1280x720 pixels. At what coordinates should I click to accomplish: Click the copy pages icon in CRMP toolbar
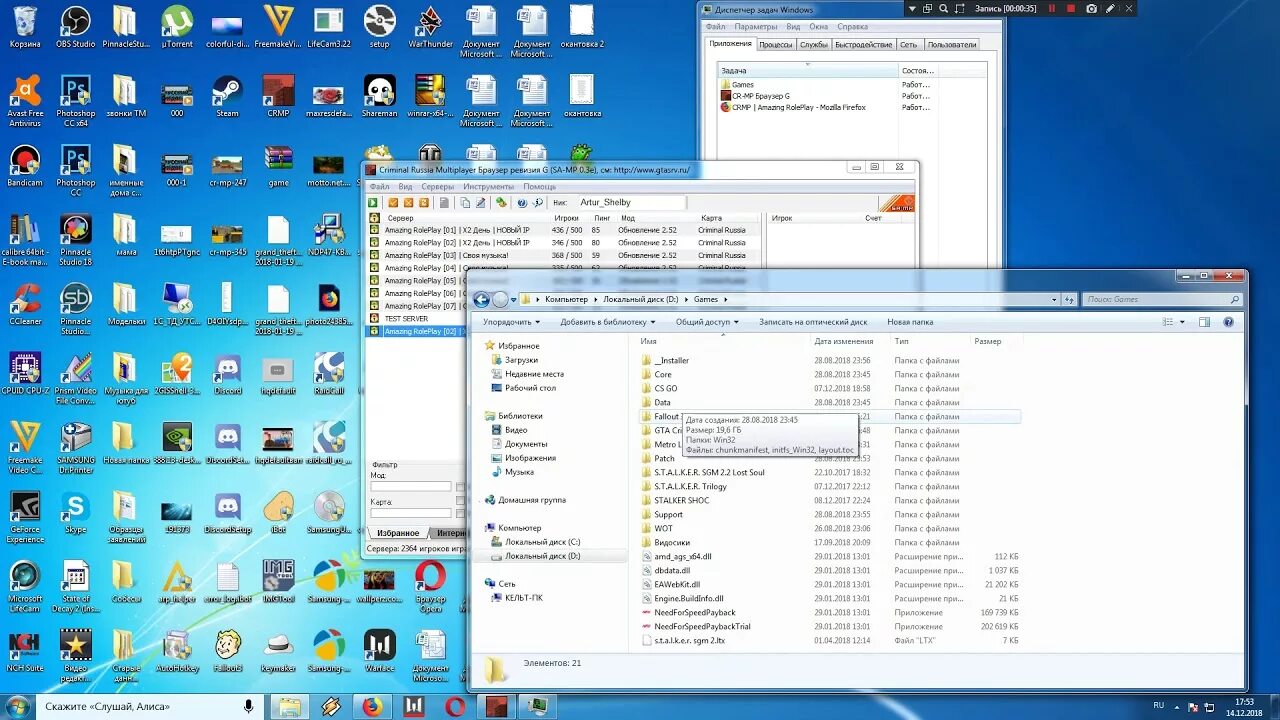pyautogui.click(x=465, y=202)
